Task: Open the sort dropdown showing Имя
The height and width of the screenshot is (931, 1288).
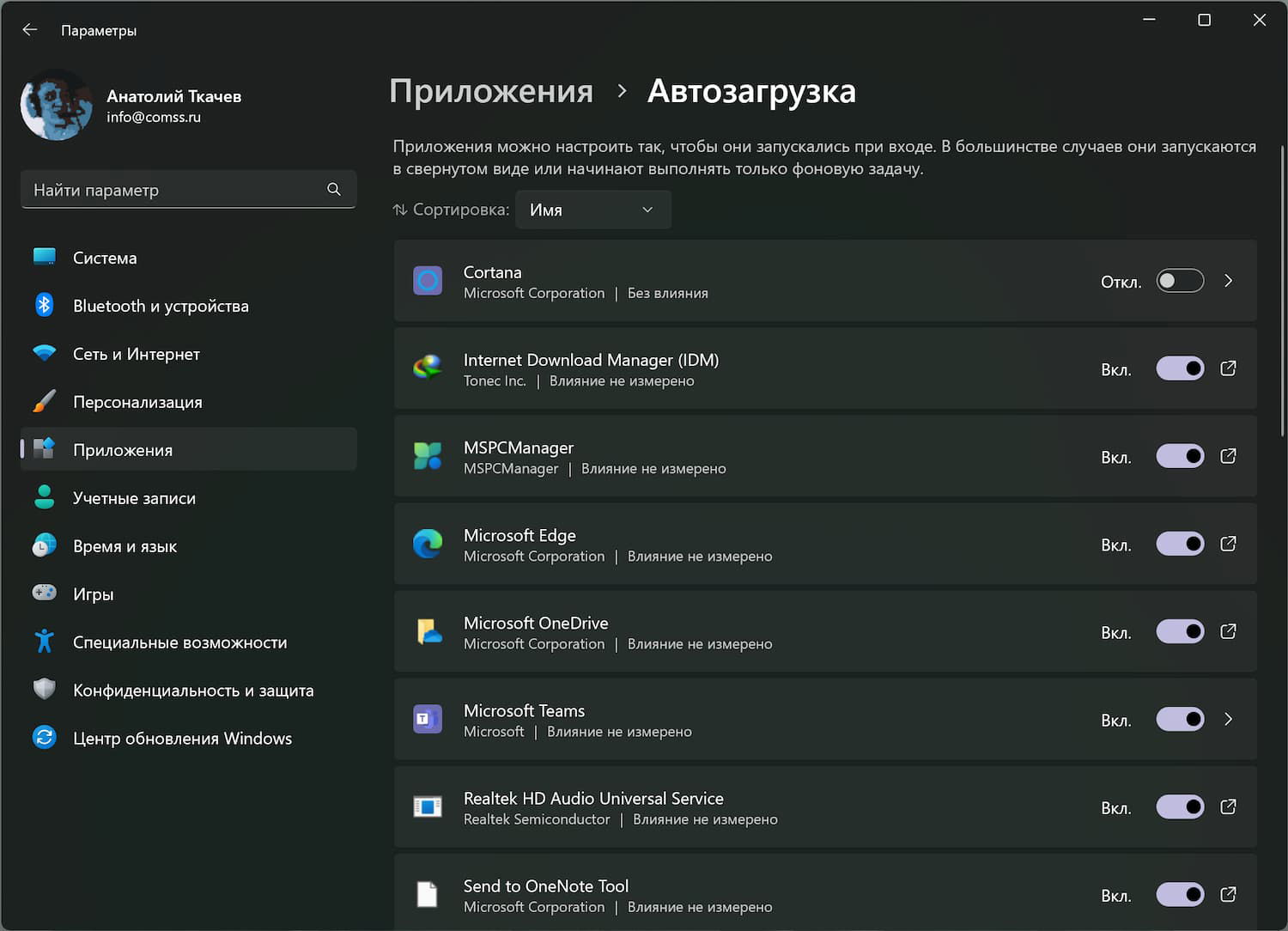Action: [x=592, y=210]
